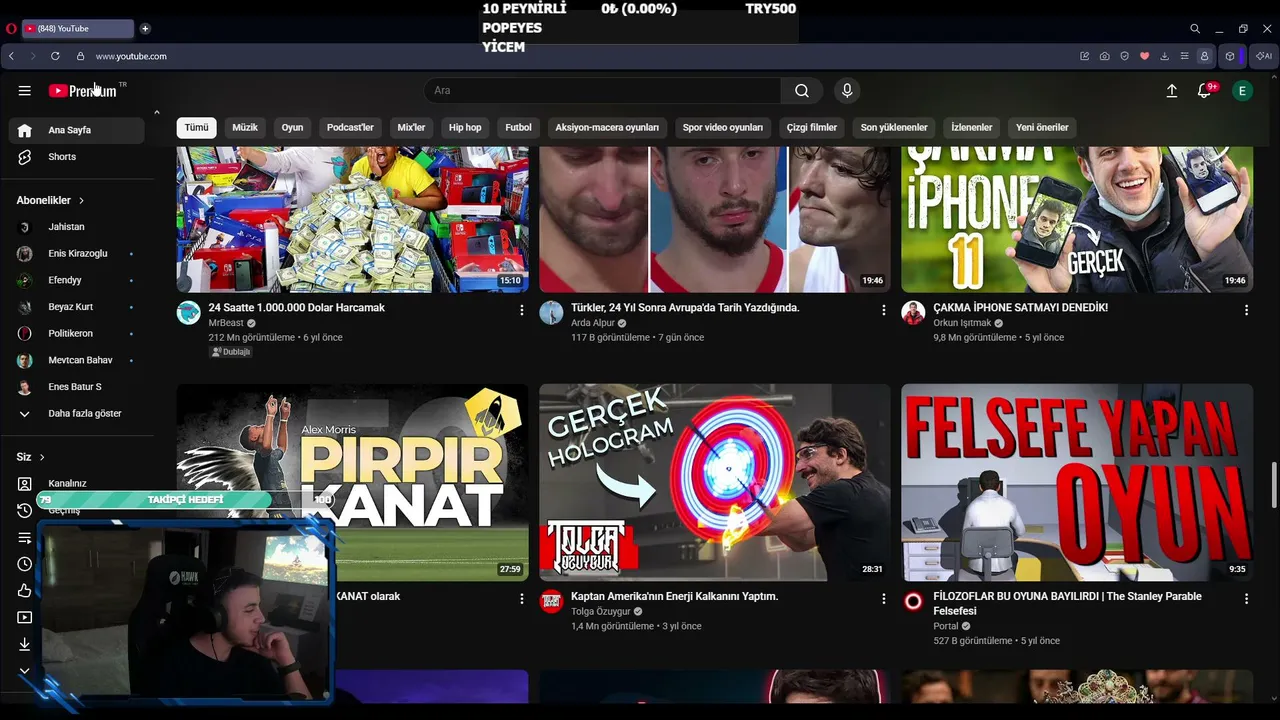Switch to the "(848) YouTube" browser tab
The width and height of the screenshot is (1280, 720).
[76, 29]
